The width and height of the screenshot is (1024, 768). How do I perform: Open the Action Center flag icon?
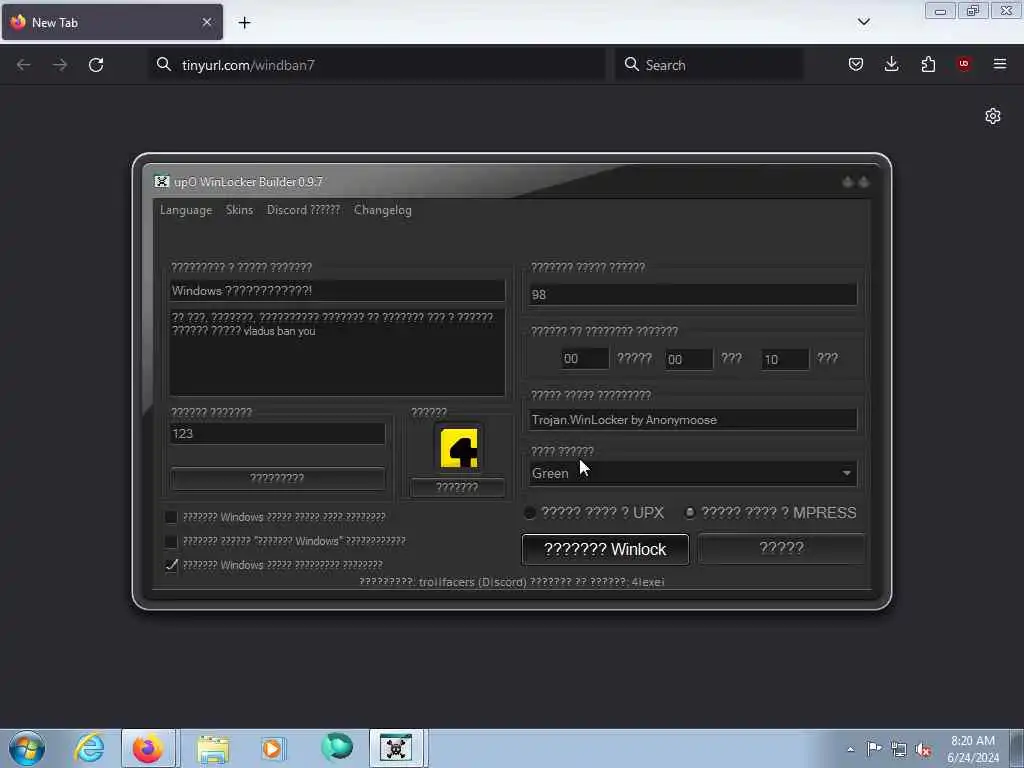point(874,749)
